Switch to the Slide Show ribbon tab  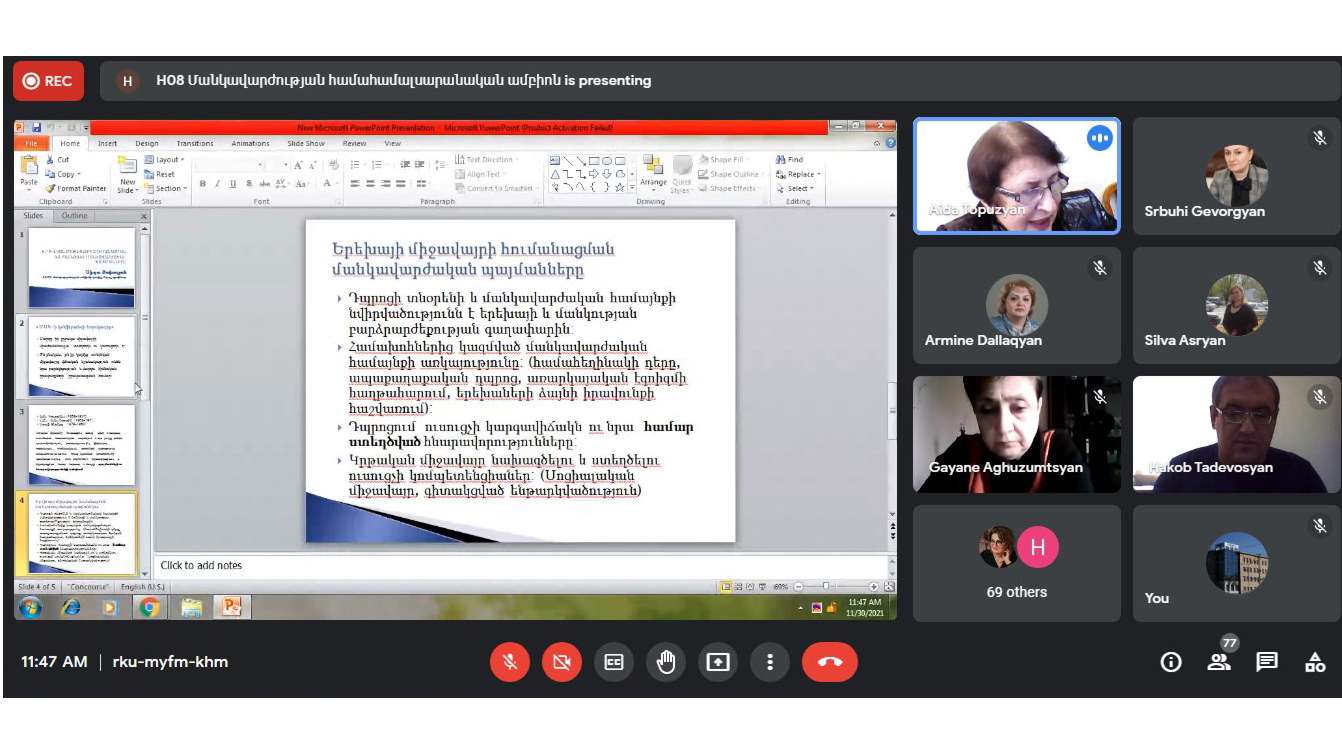pyautogui.click(x=305, y=144)
